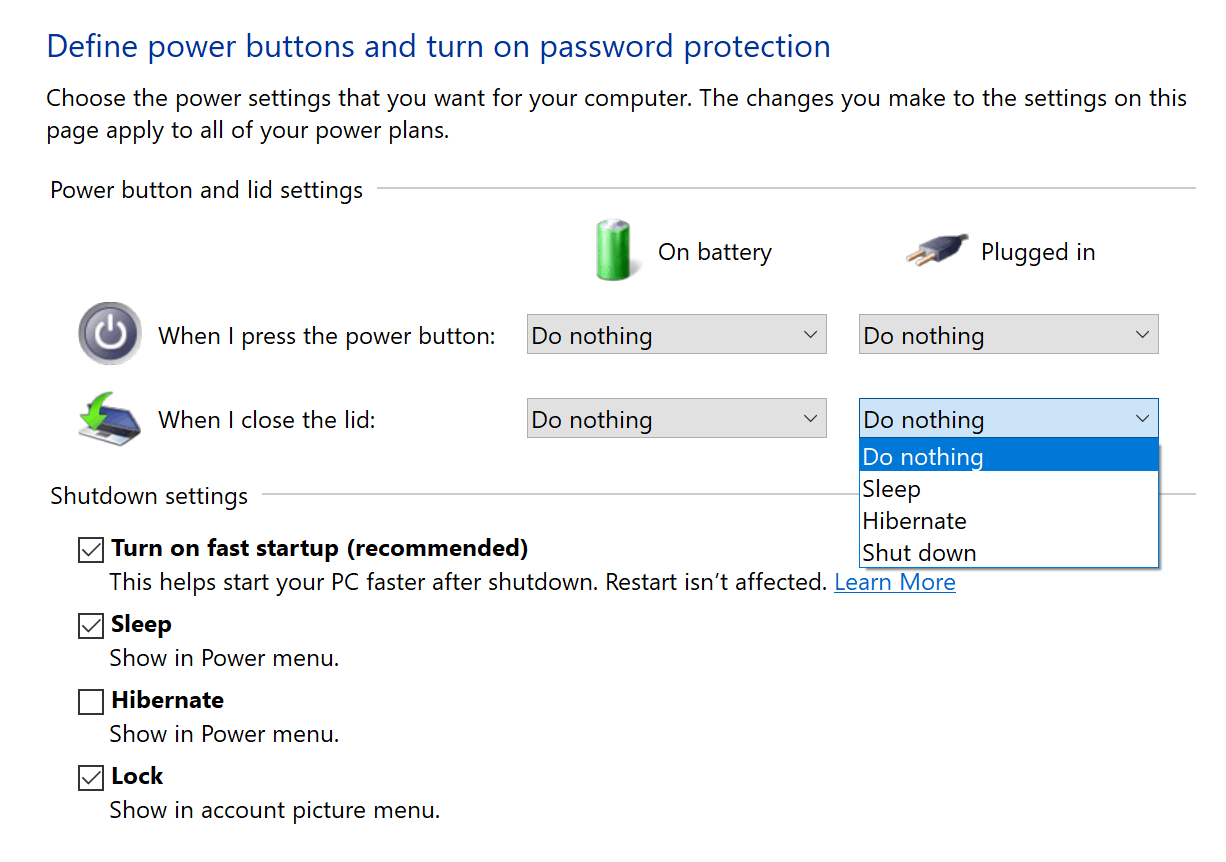Open power button On battery dropdown
1226x862 pixels.
676,336
